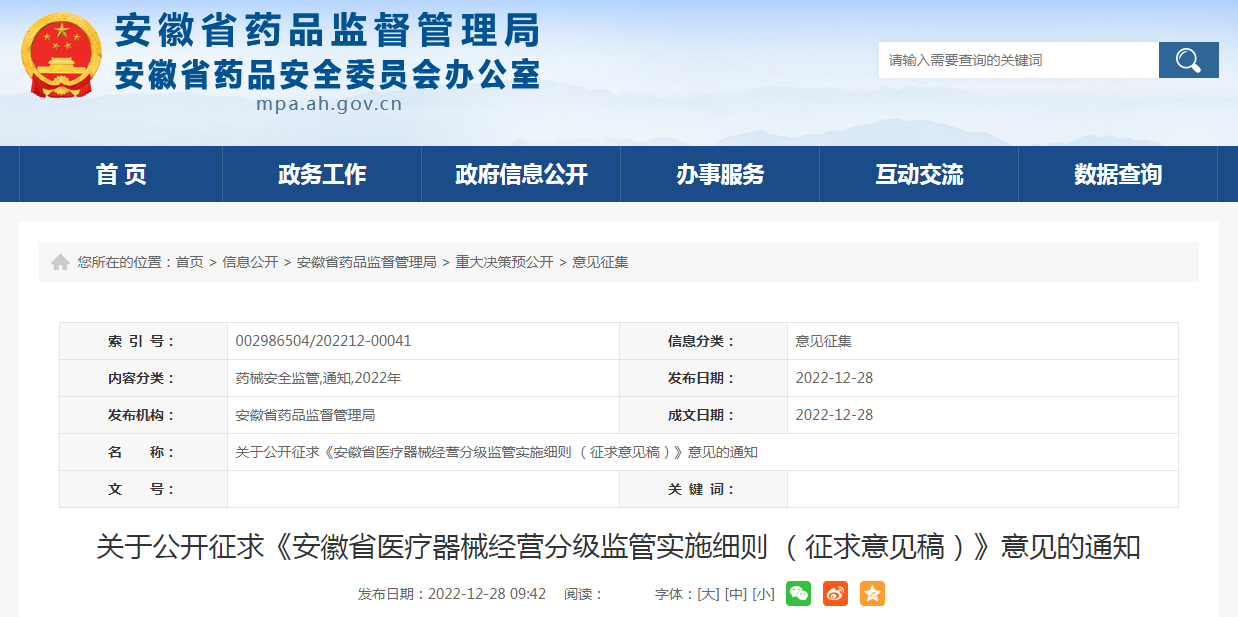Click publish timestamp 2022-12-28 09:42
1238x617 pixels.
(487, 594)
